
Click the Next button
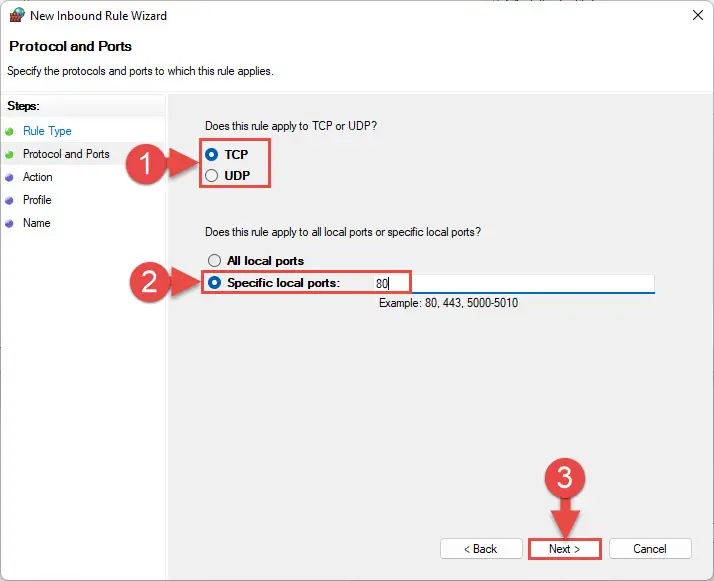coord(565,549)
